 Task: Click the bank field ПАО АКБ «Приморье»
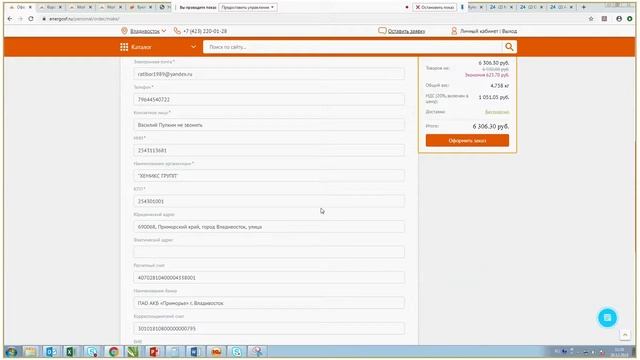coord(269,303)
